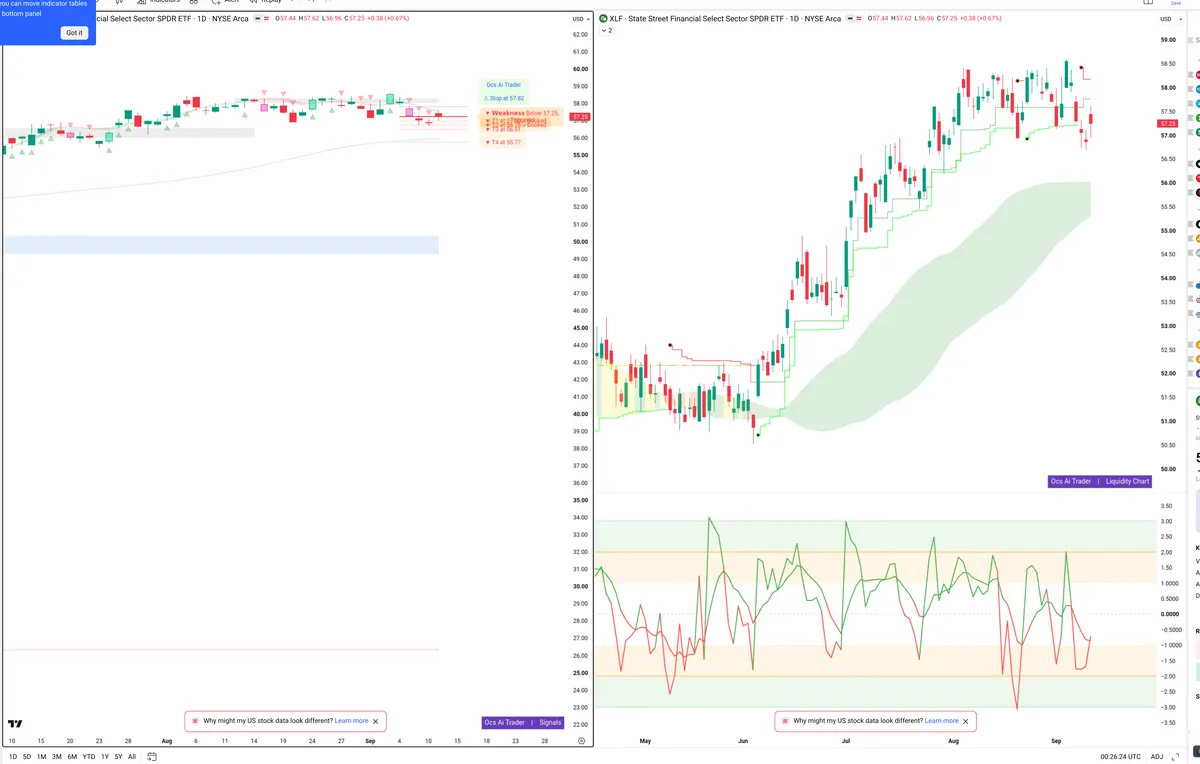This screenshot has height=764, width=1200.
Task: Click May label on right time axis
Action: pos(645,741)
